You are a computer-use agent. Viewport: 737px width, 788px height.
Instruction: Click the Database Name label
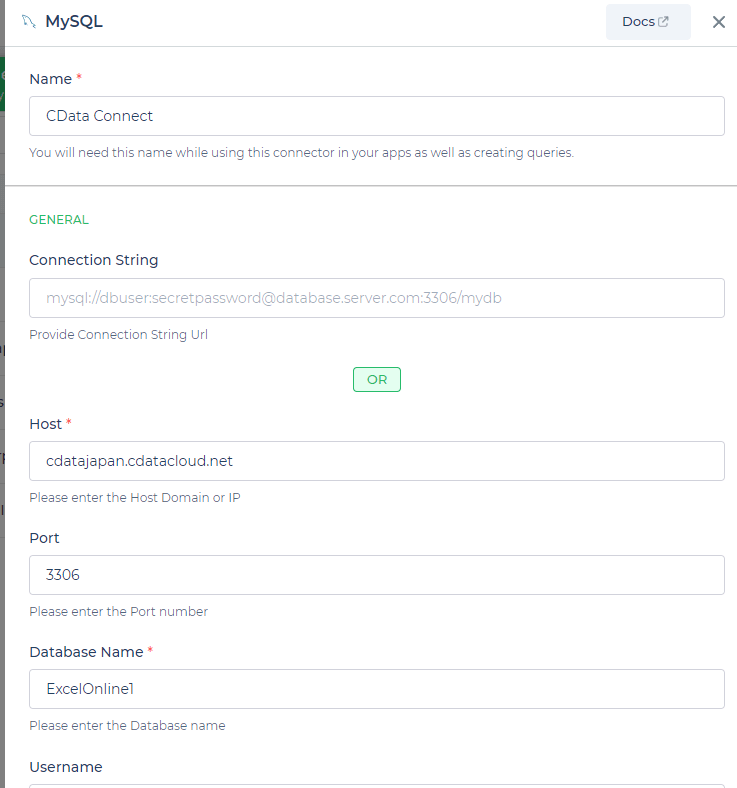[x=86, y=652]
